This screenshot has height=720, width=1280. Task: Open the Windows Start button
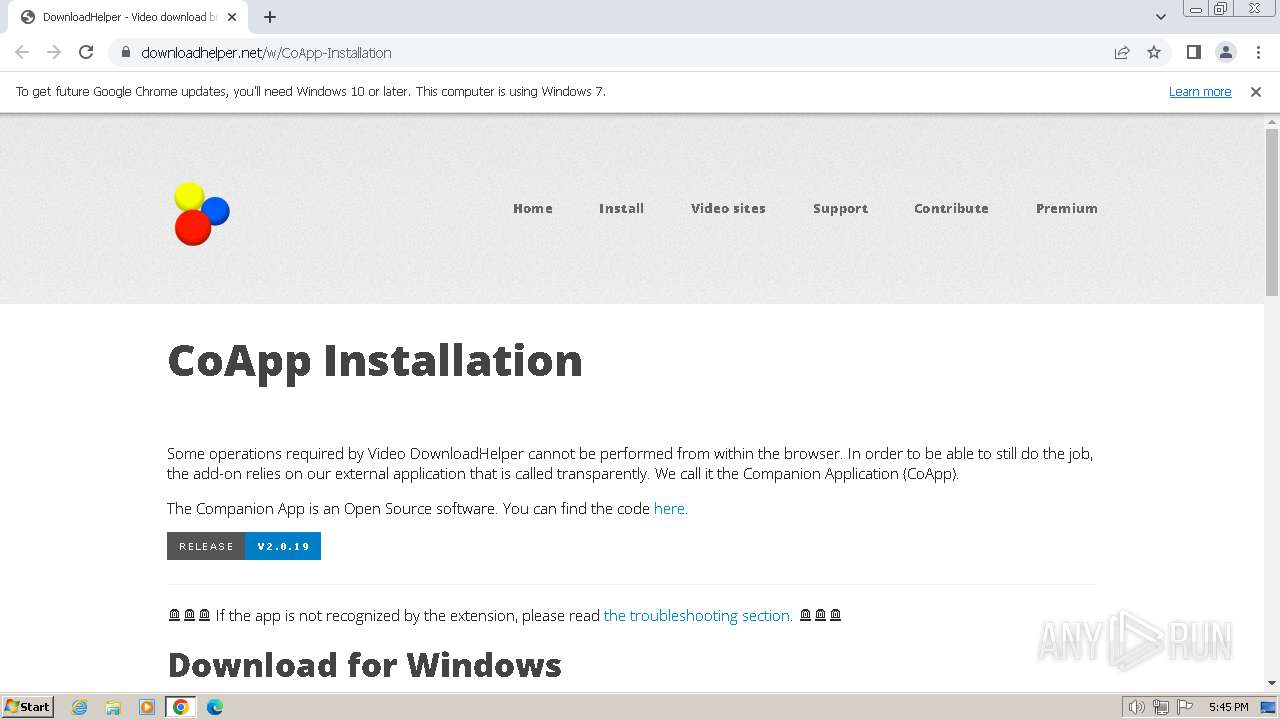[28, 706]
